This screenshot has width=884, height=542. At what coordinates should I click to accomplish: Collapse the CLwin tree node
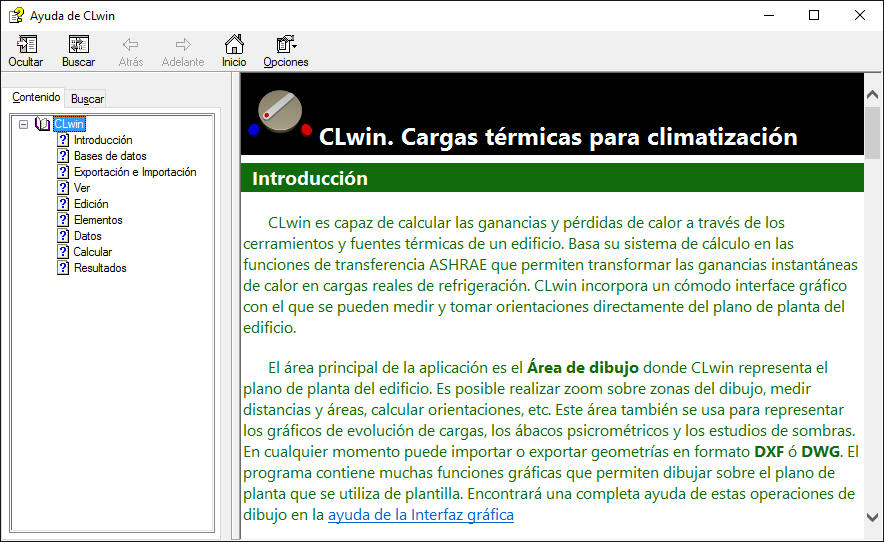23,124
